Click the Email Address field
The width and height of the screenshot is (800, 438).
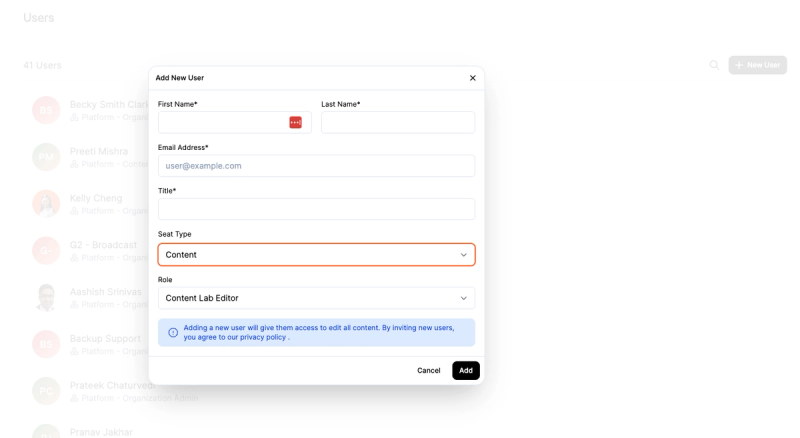point(316,166)
